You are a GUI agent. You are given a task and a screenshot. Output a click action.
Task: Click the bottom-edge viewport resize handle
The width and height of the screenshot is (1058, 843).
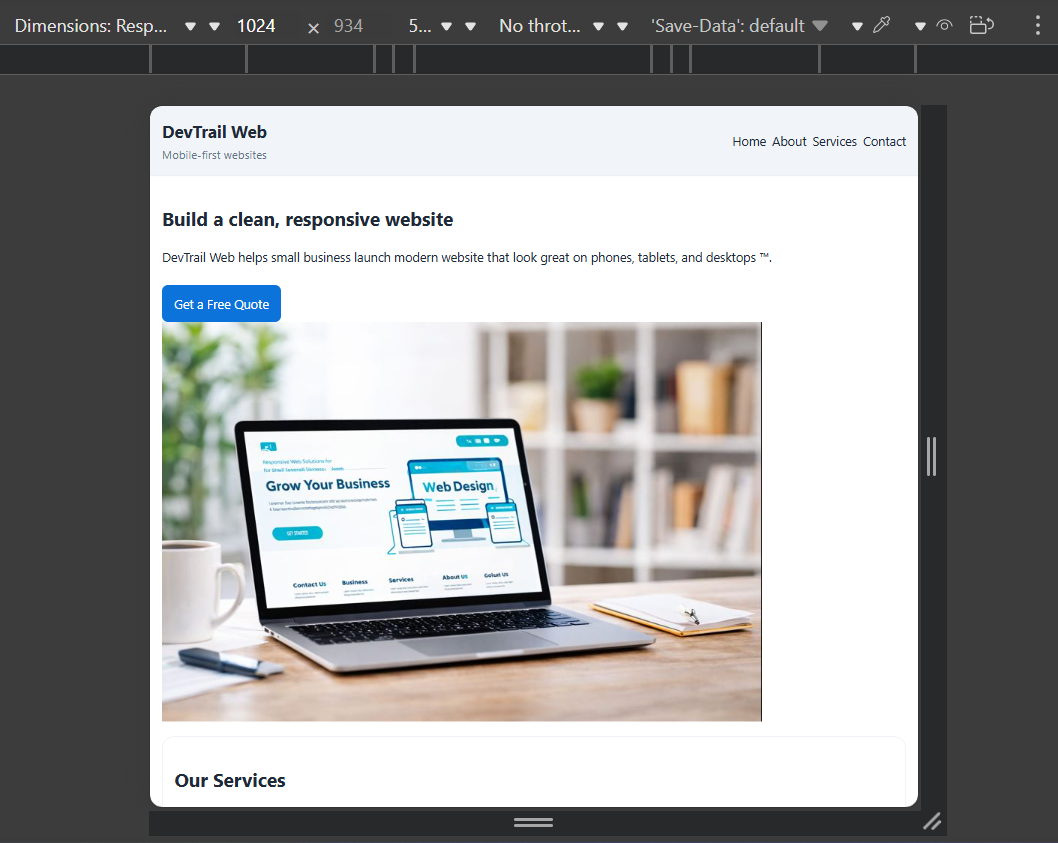coord(533,822)
